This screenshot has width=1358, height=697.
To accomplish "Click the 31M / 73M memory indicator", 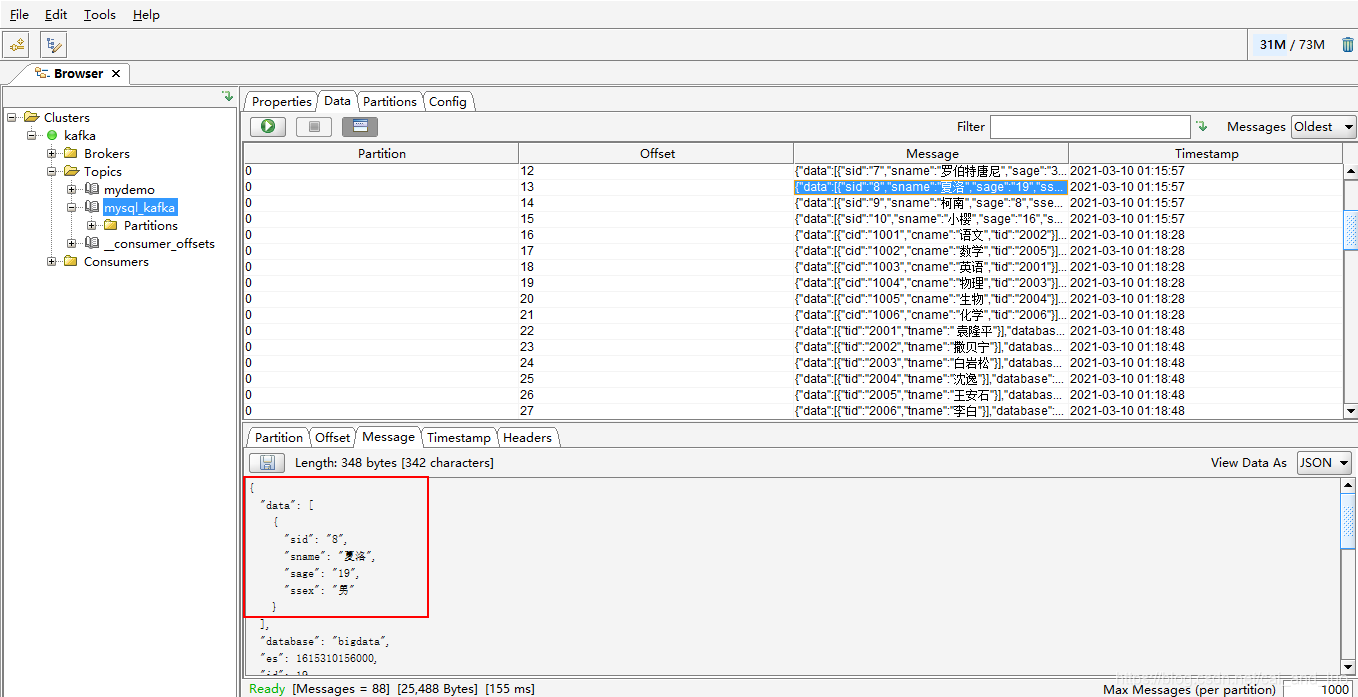I will [1292, 45].
